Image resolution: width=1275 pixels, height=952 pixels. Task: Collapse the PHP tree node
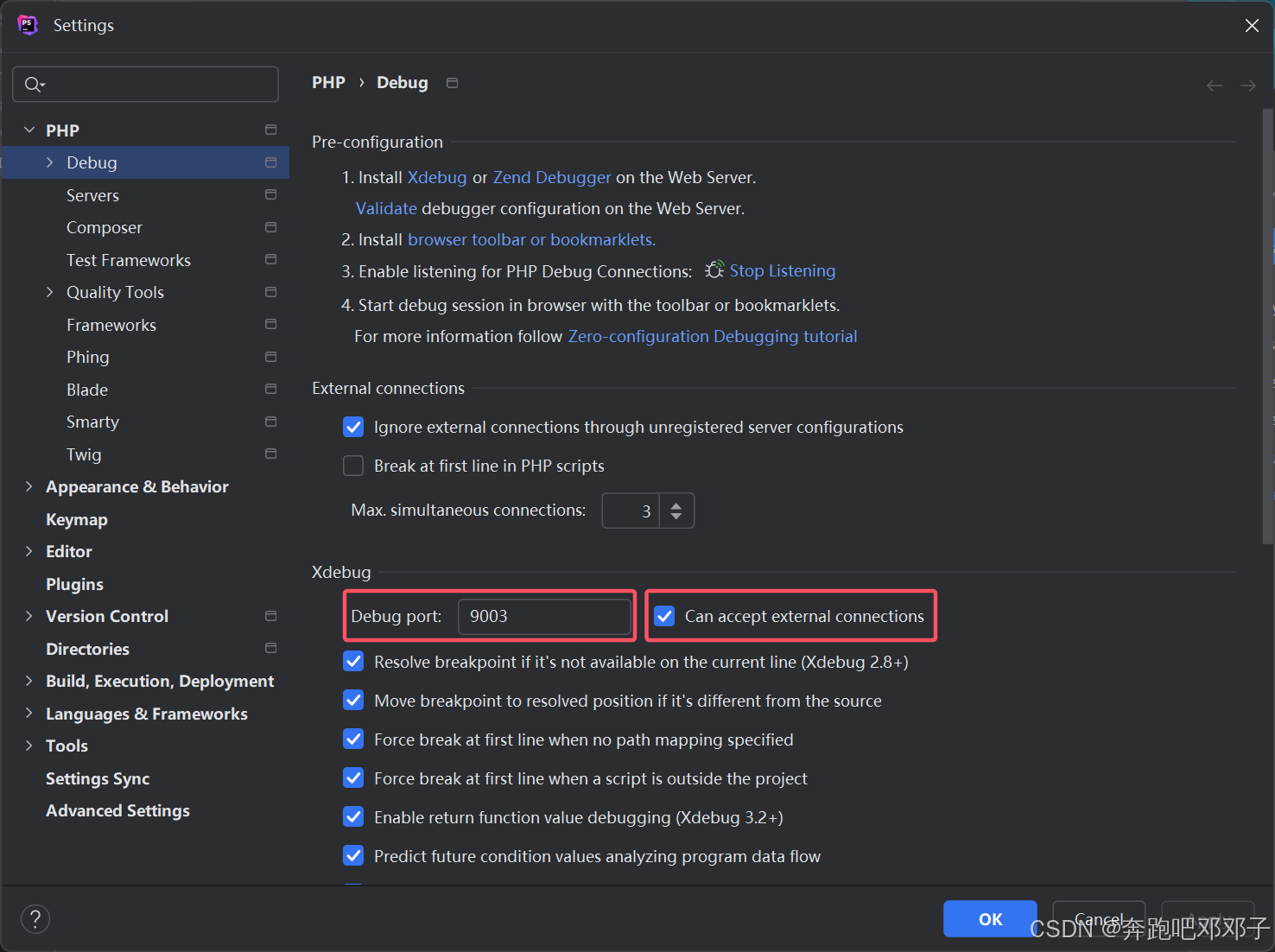[x=29, y=130]
